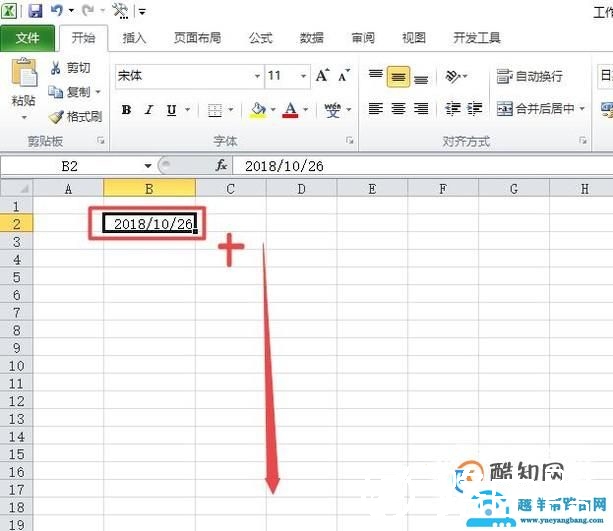Image resolution: width=613 pixels, height=531 pixels.
Task: Set top vertical alignment
Action: point(376,76)
